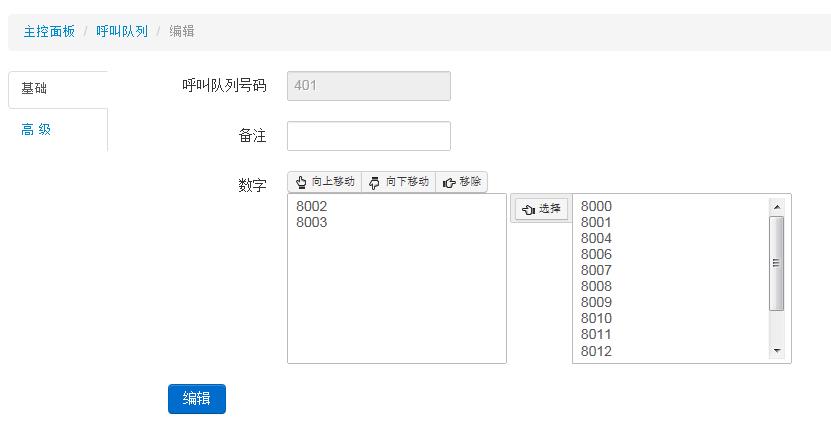Click the list scrollbar down arrow
The image size is (831, 439).
point(777,351)
